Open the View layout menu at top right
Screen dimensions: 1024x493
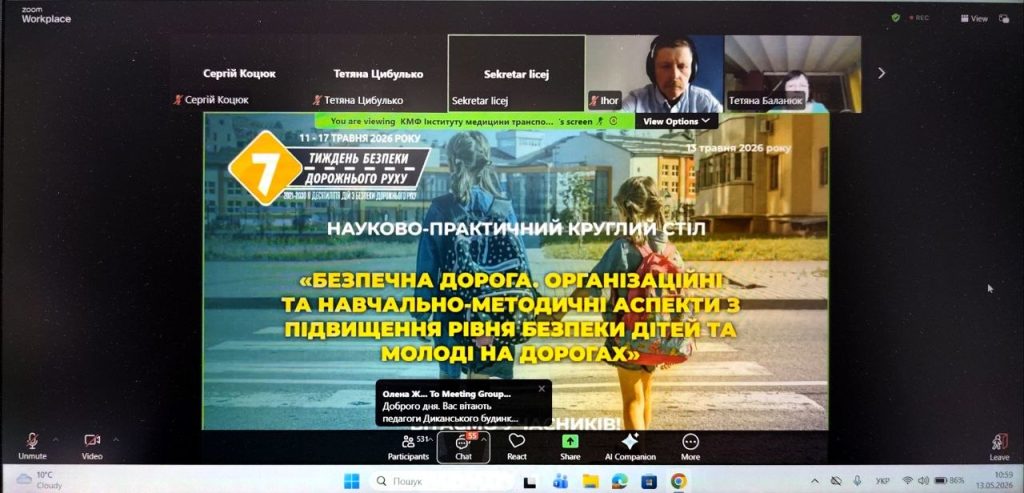coord(975,19)
